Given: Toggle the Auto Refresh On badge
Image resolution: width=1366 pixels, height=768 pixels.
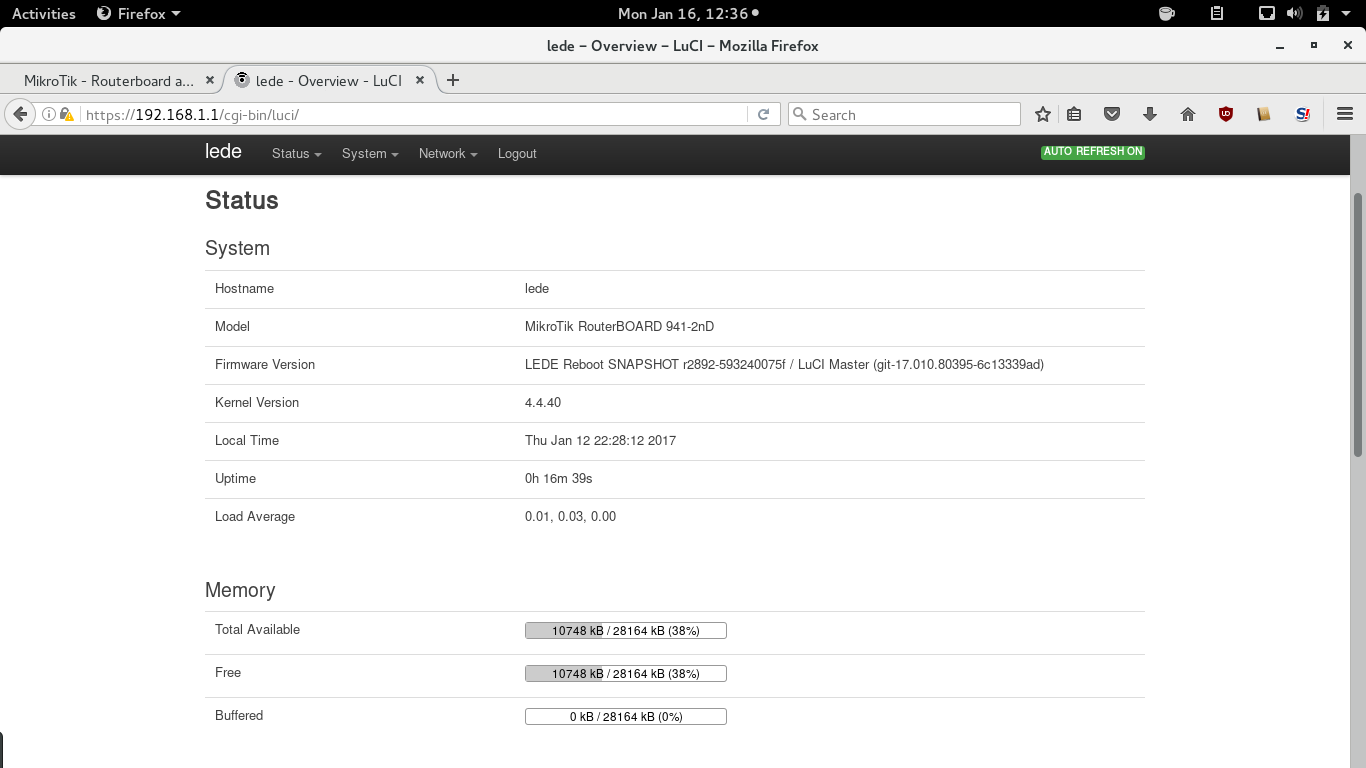Looking at the screenshot, I should pyautogui.click(x=1092, y=152).
